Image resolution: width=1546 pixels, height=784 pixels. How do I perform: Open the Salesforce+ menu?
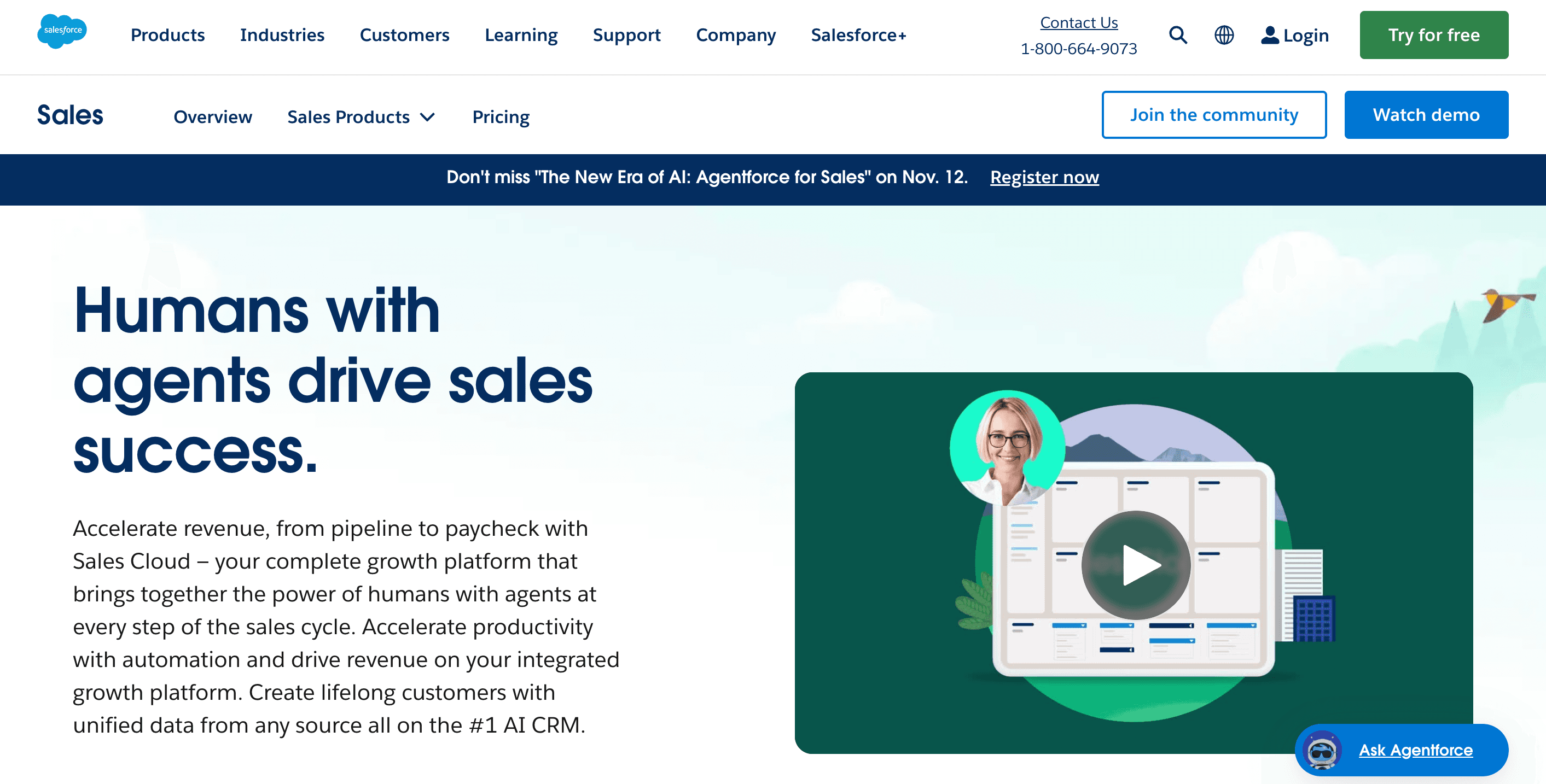tap(858, 35)
